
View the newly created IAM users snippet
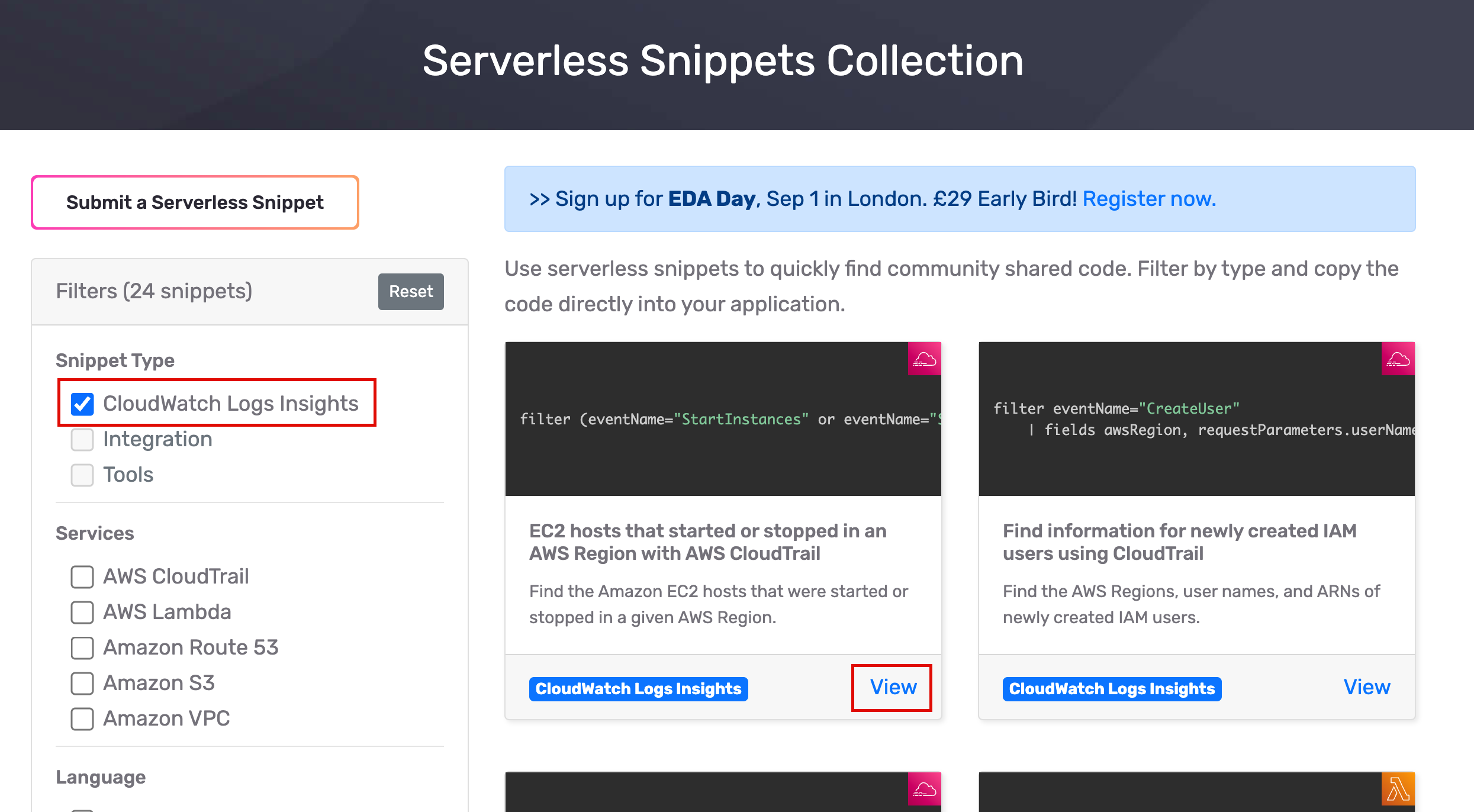(x=1366, y=687)
